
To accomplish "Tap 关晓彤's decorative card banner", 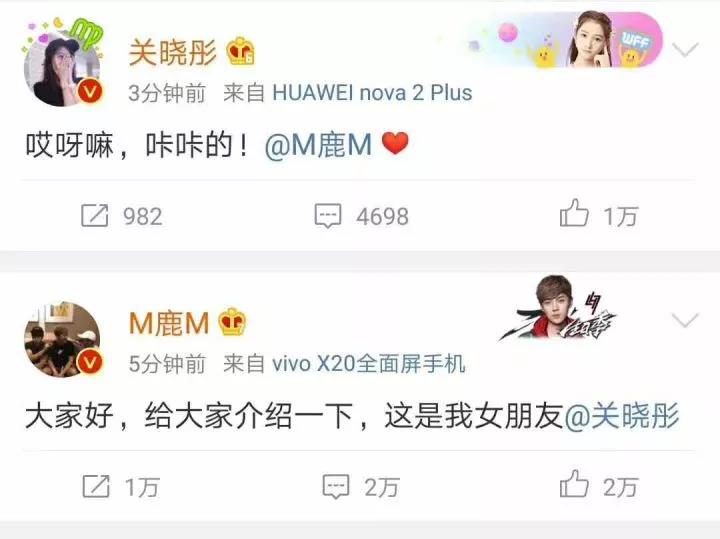I will click(564, 41).
